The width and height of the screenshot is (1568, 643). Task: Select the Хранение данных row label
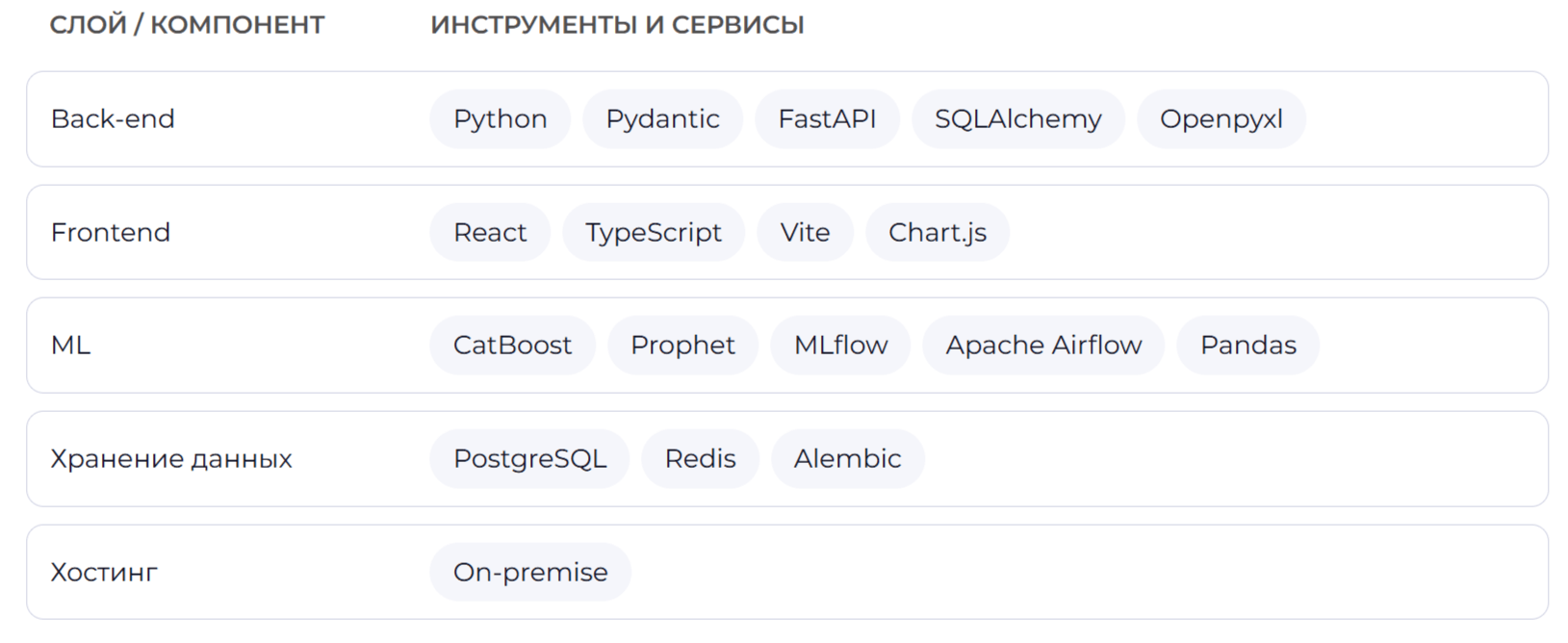click(x=171, y=459)
